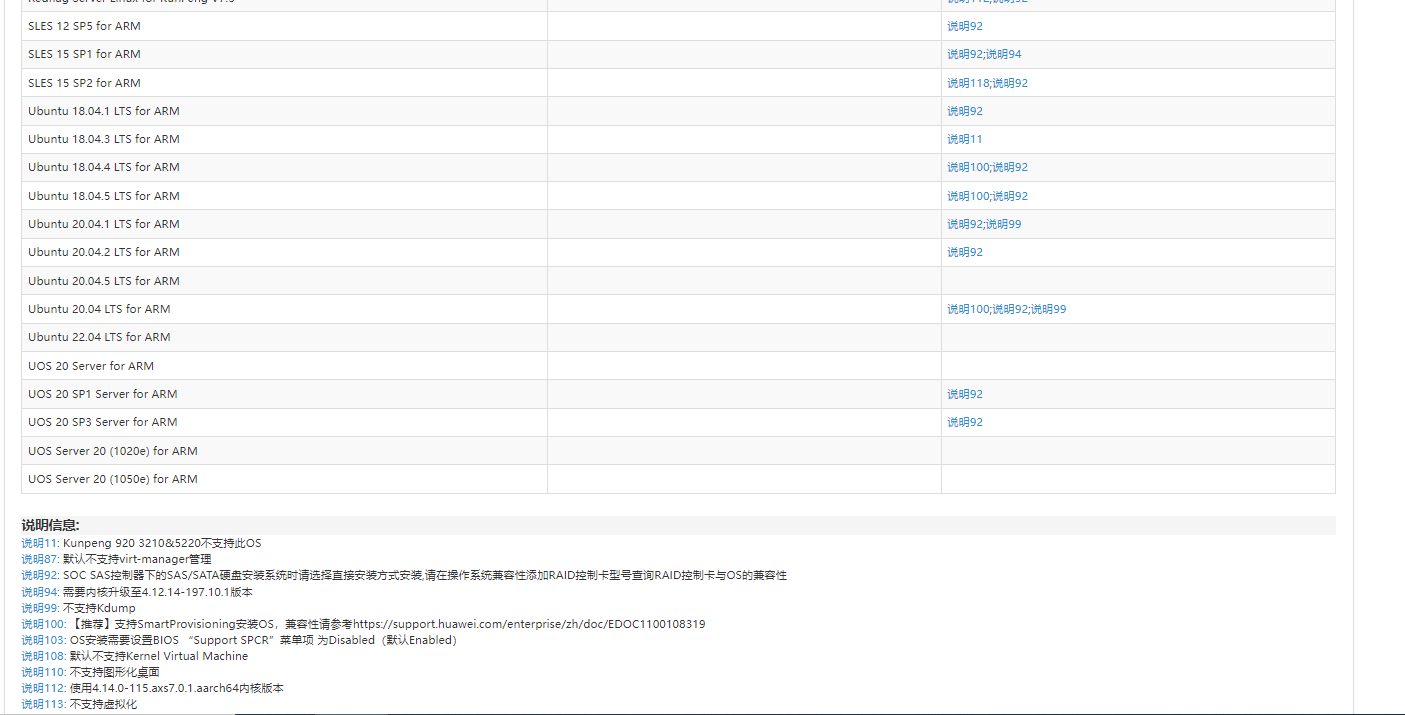Image resolution: width=1405 pixels, height=715 pixels.
Task: Click the UOS 20 SP1 Server for ARM cell
Action: pyautogui.click(x=284, y=394)
